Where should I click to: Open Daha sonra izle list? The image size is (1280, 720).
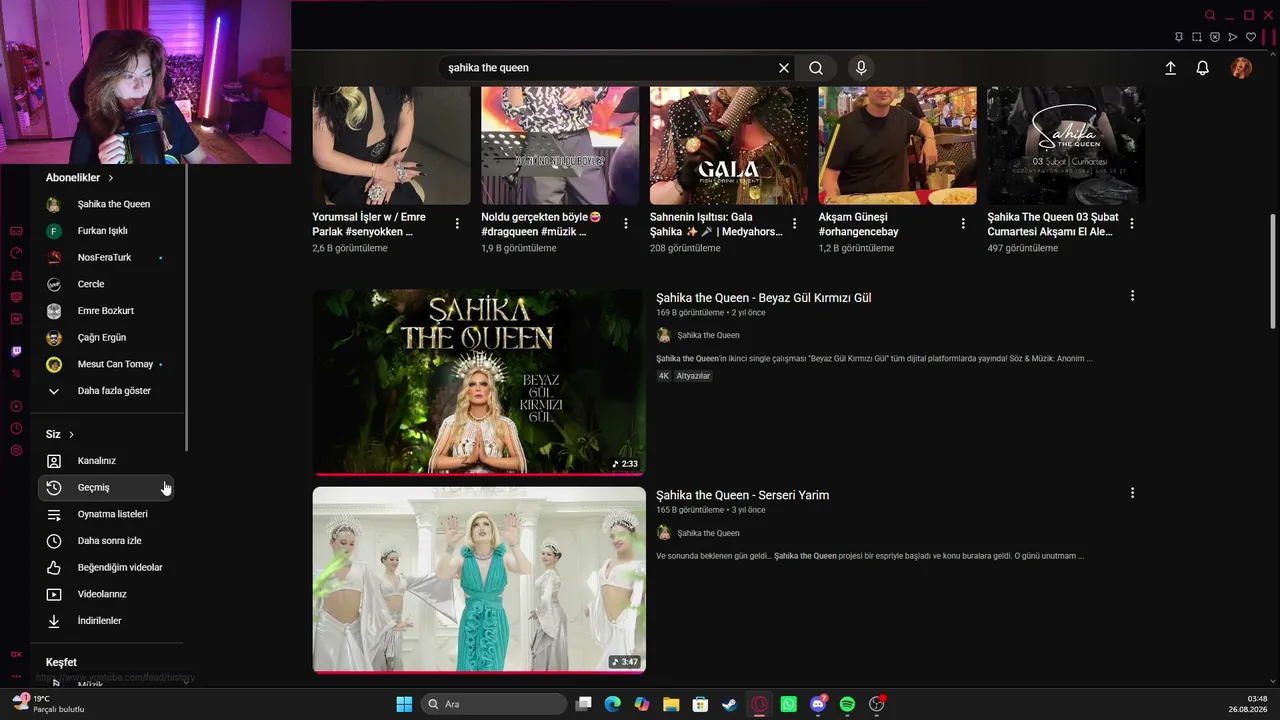tap(107, 541)
